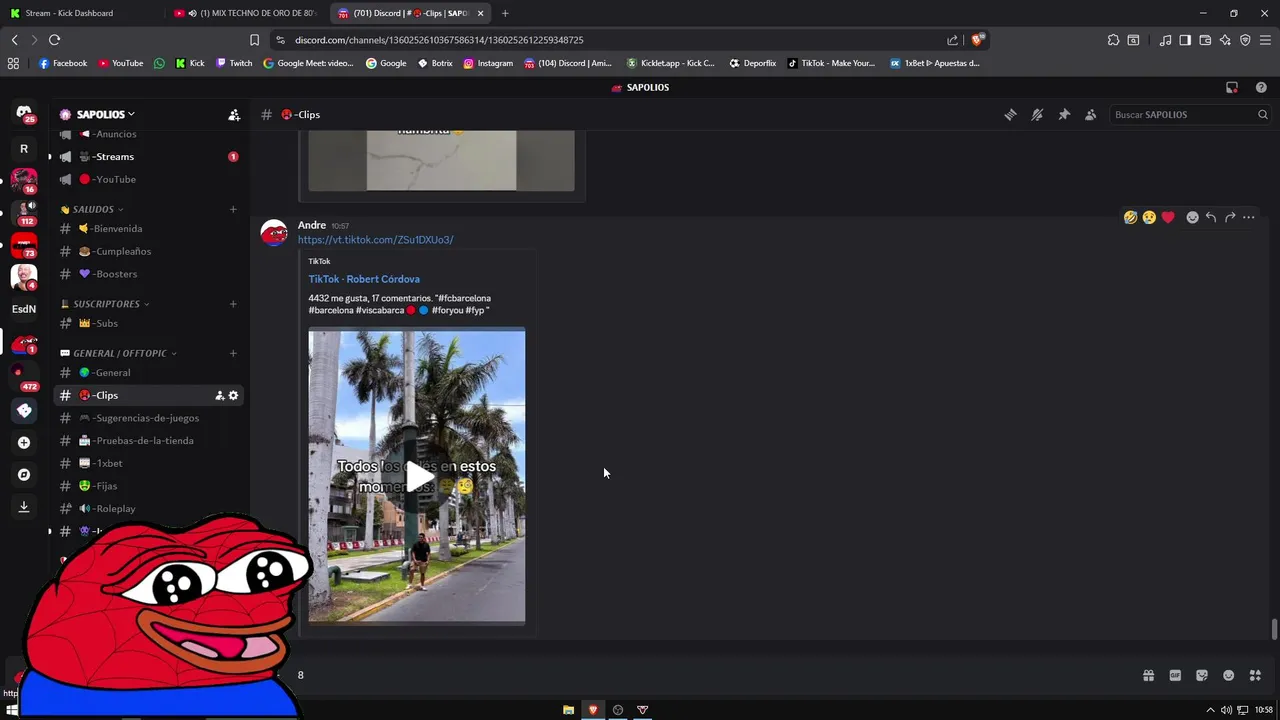Open the General text channel
This screenshot has height=720, width=1280.
pos(148,373)
